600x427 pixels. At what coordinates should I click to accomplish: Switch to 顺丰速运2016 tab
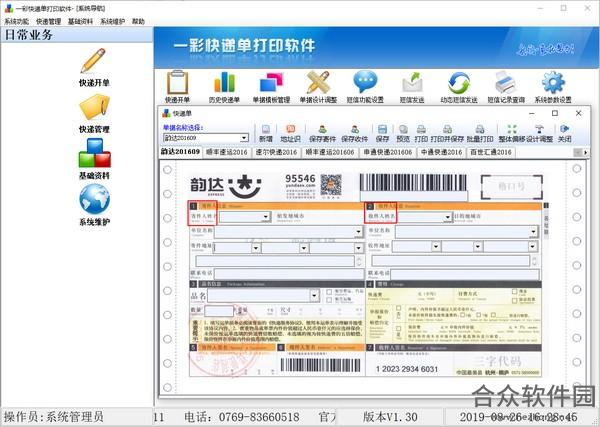tap(227, 152)
